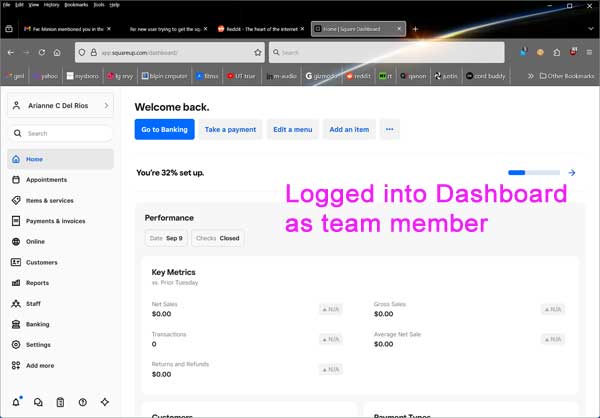Click Go to Banking button
The image size is (600, 418).
coord(165,129)
